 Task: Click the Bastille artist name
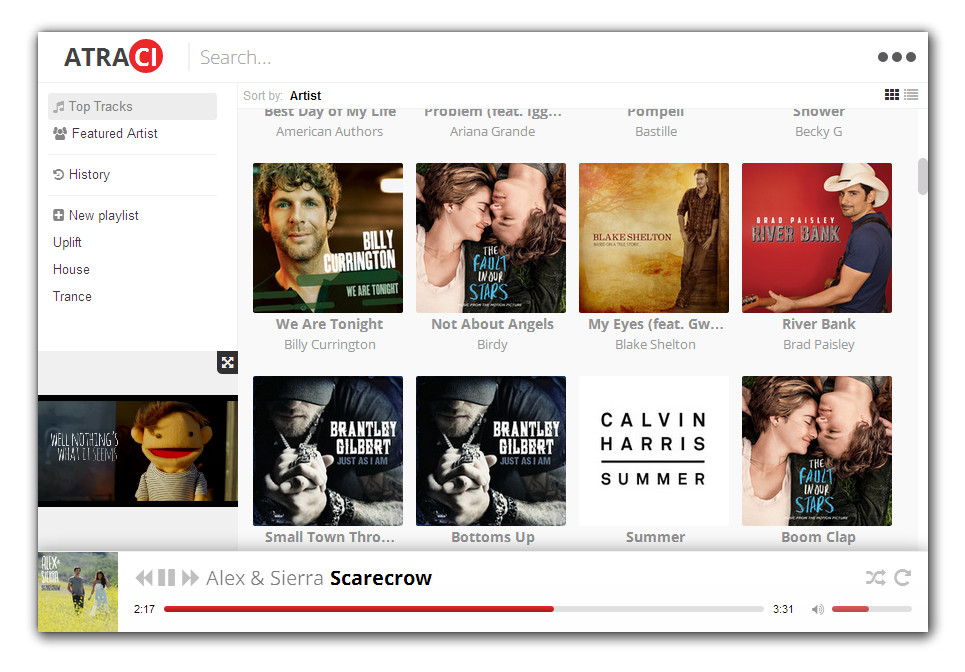[x=656, y=132]
